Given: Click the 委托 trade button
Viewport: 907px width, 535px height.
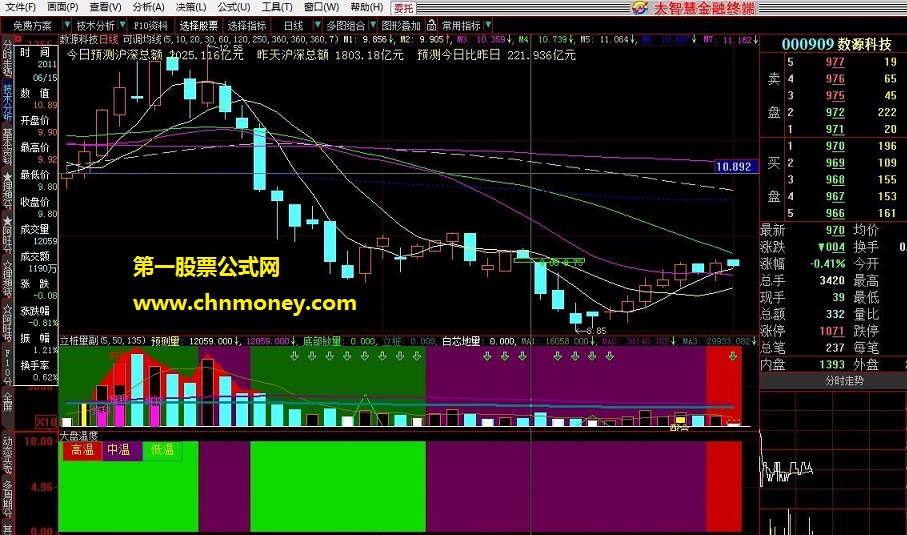Looking at the screenshot, I should [x=403, y=8].
